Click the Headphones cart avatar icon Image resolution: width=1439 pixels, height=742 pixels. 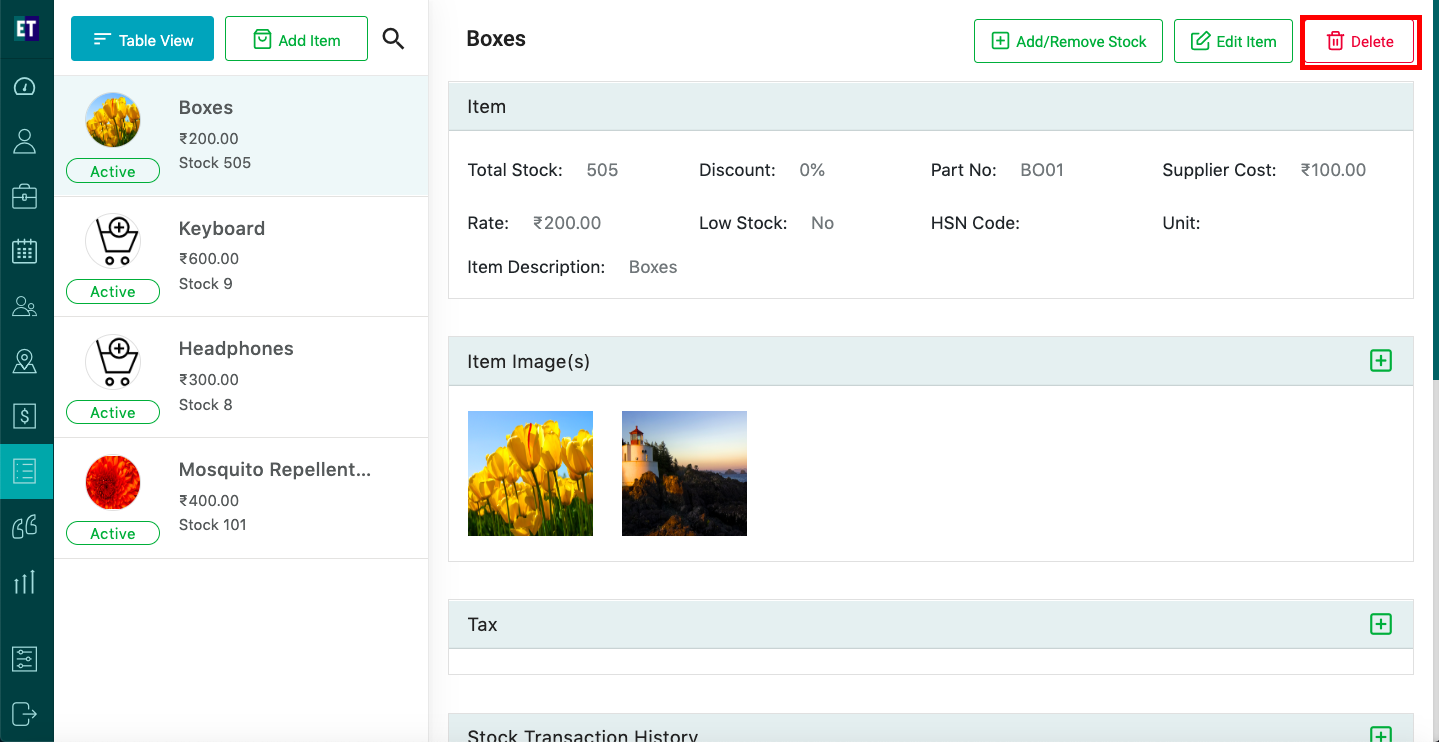click(113, 361)
